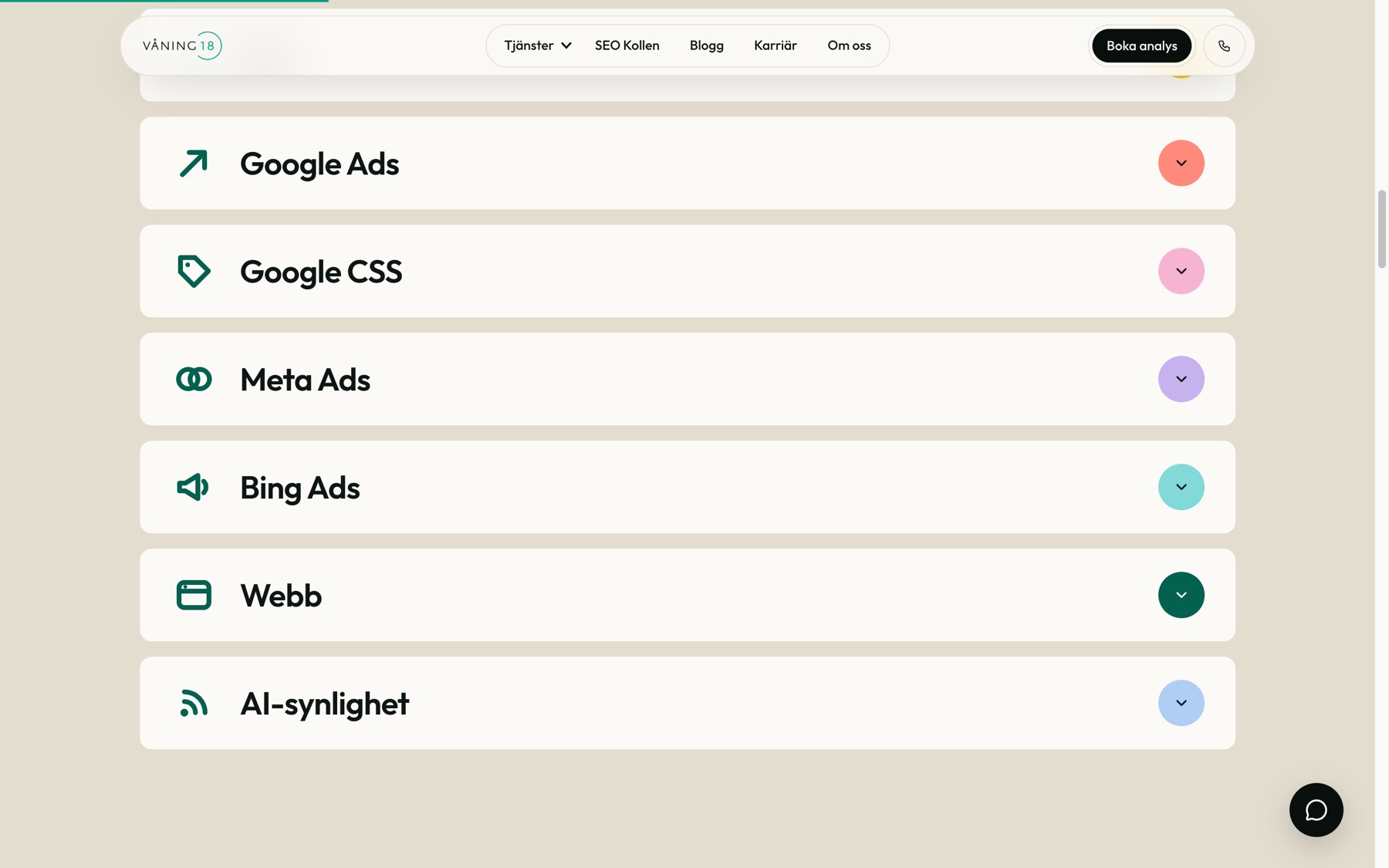
Task: Click the Google CSS tag icon
Action: 194,271
